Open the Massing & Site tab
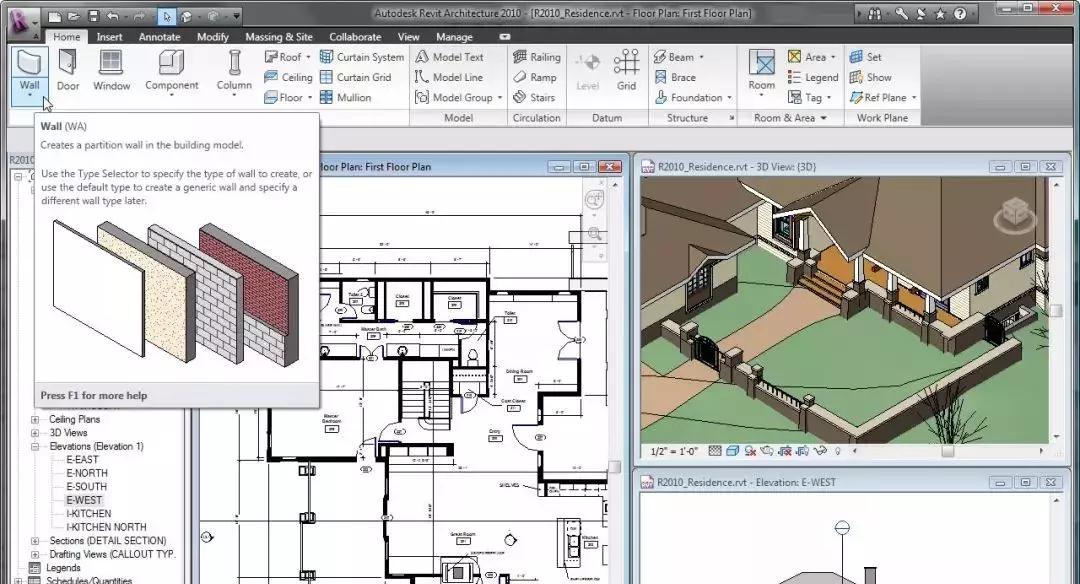Viewport: 1080px width, 584px height. click(x=278, y=37)
